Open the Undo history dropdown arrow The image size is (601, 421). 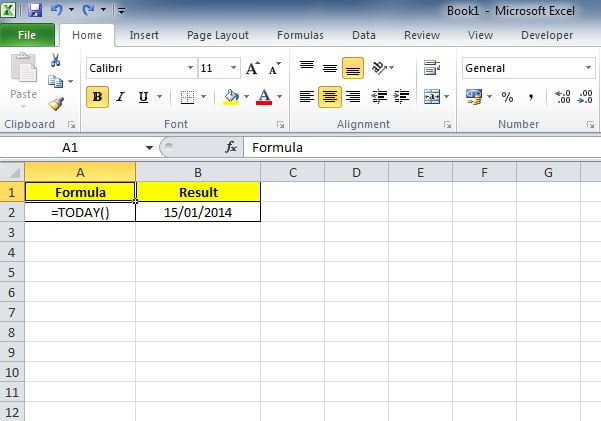[71, 10]
